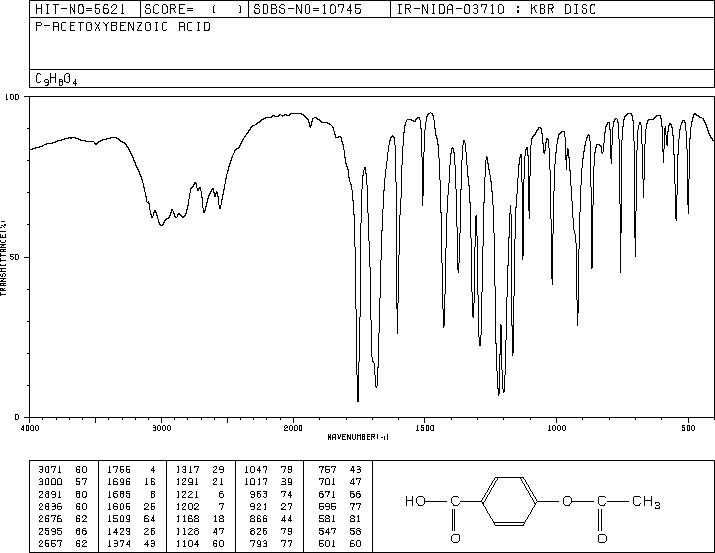Click the 100 transmittance axis label
Screen dimensions: 715x553
pos(12,97)
